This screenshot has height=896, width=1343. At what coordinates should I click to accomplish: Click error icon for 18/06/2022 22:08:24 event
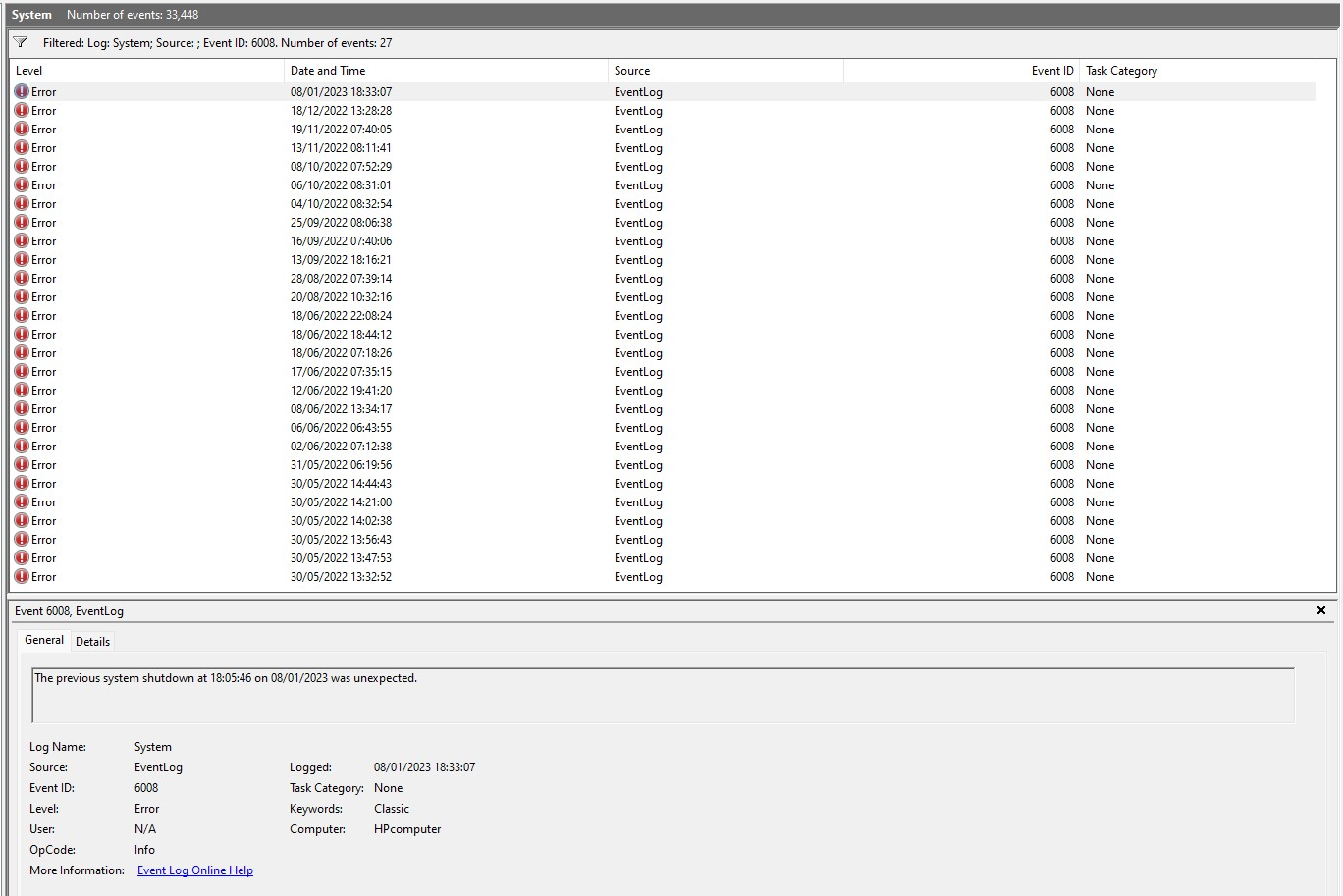click(x=22, y=315)
